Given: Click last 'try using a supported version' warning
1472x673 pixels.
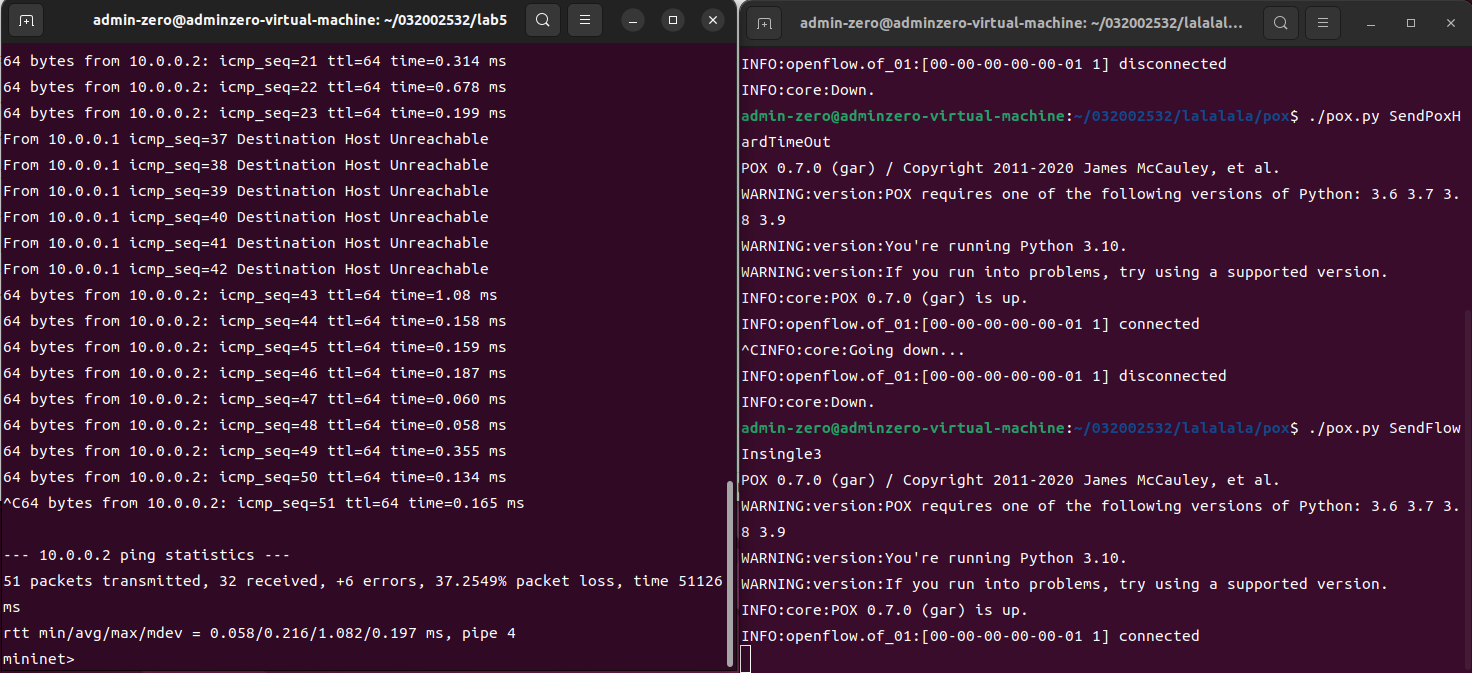Looking at the screenshot, I should coord(1064,584).
